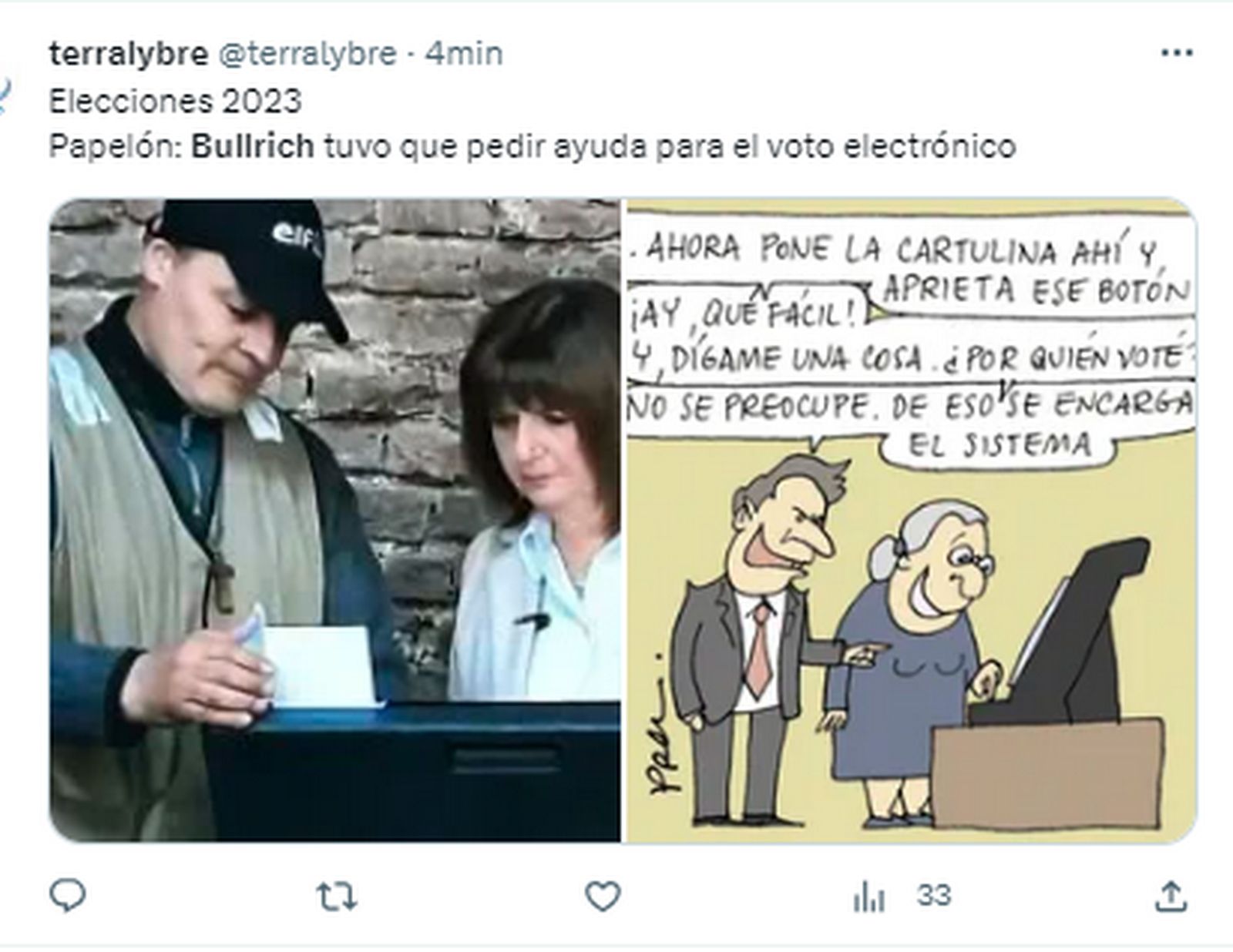Screen dimensions: 1233x952
Task: Open the left photo of the ballot box
Action: coord(335,520)
